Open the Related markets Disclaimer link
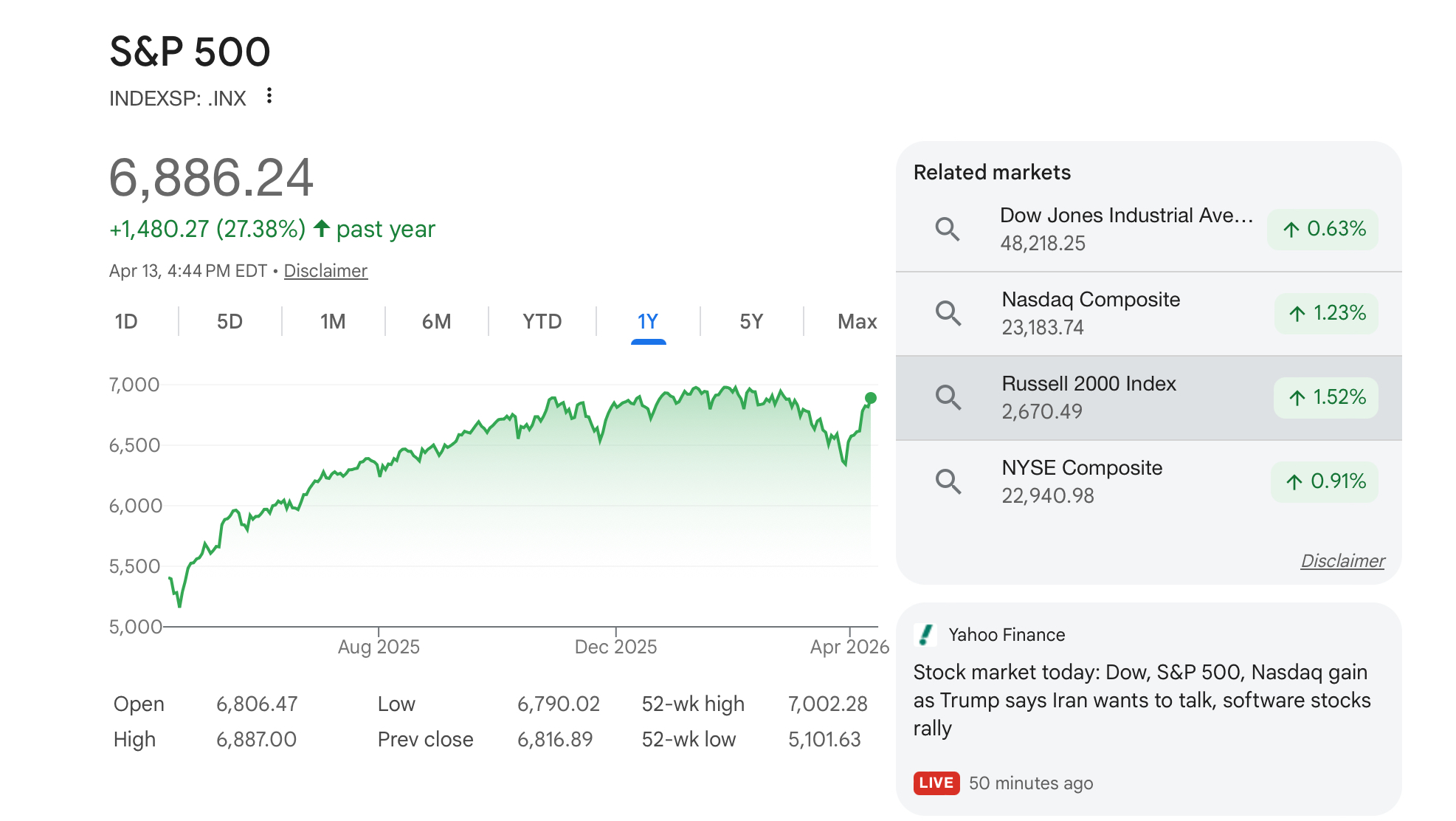Image resolution: width=1456 pixels, height=821 pixels. 1342,561
